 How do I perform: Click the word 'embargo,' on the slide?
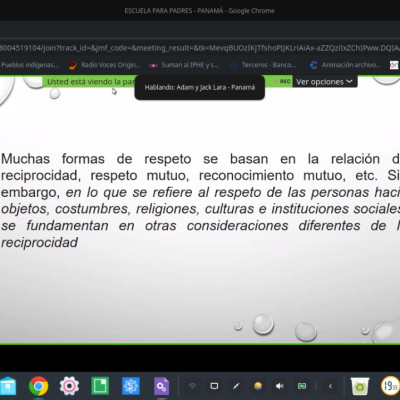30,193
